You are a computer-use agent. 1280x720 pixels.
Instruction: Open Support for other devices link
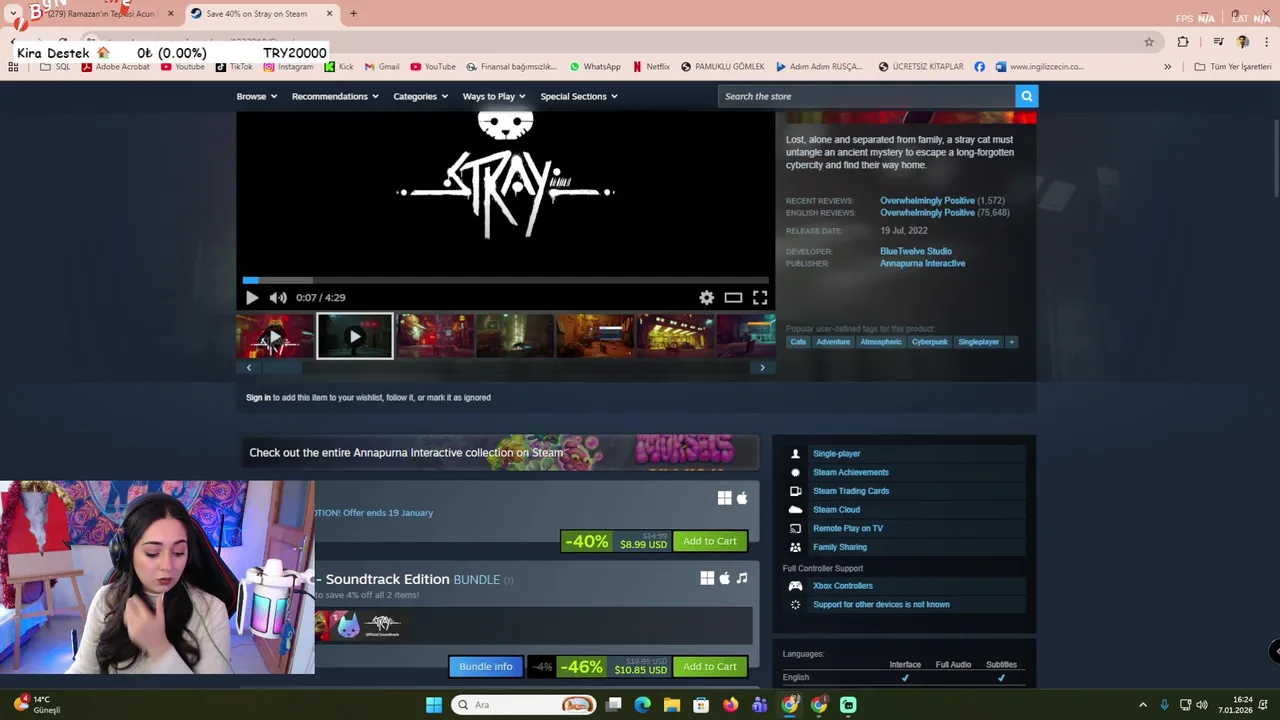point(881,605)
